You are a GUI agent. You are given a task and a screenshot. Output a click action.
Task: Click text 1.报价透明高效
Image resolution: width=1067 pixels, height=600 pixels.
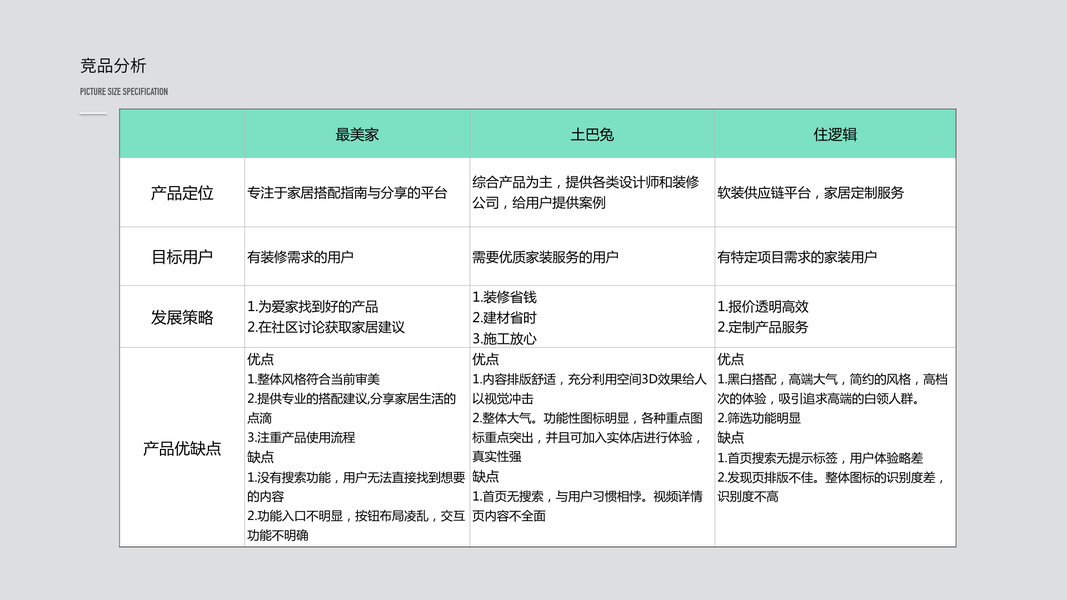coord(763,307)
